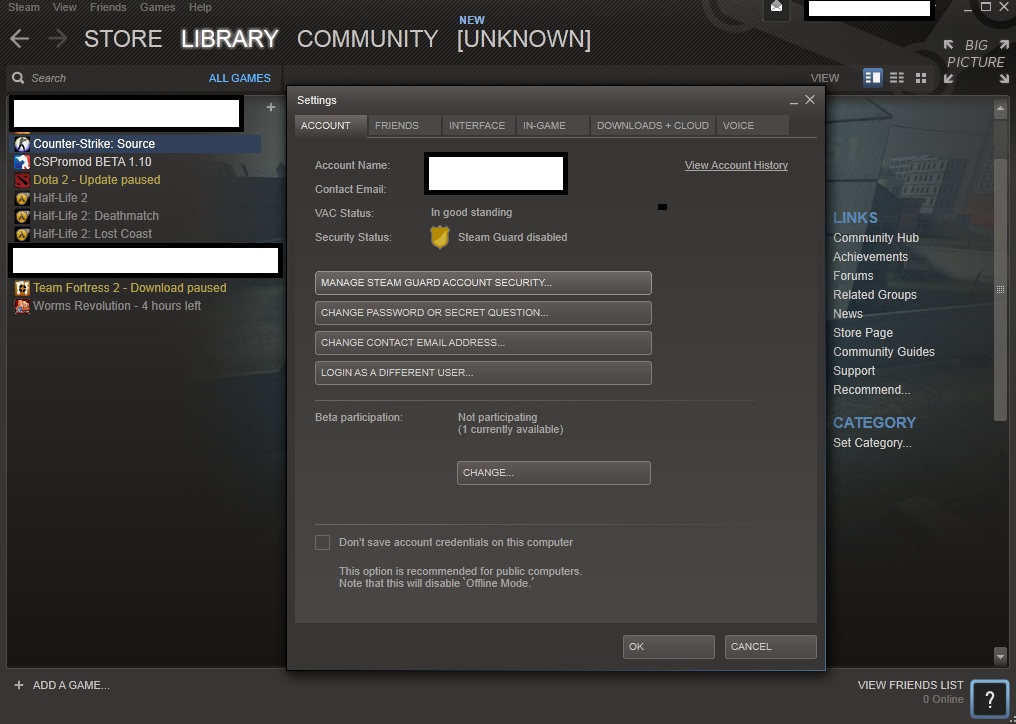1016x724 pixels.
Task: Switch to grid view icon
Action: click(921, 78)
